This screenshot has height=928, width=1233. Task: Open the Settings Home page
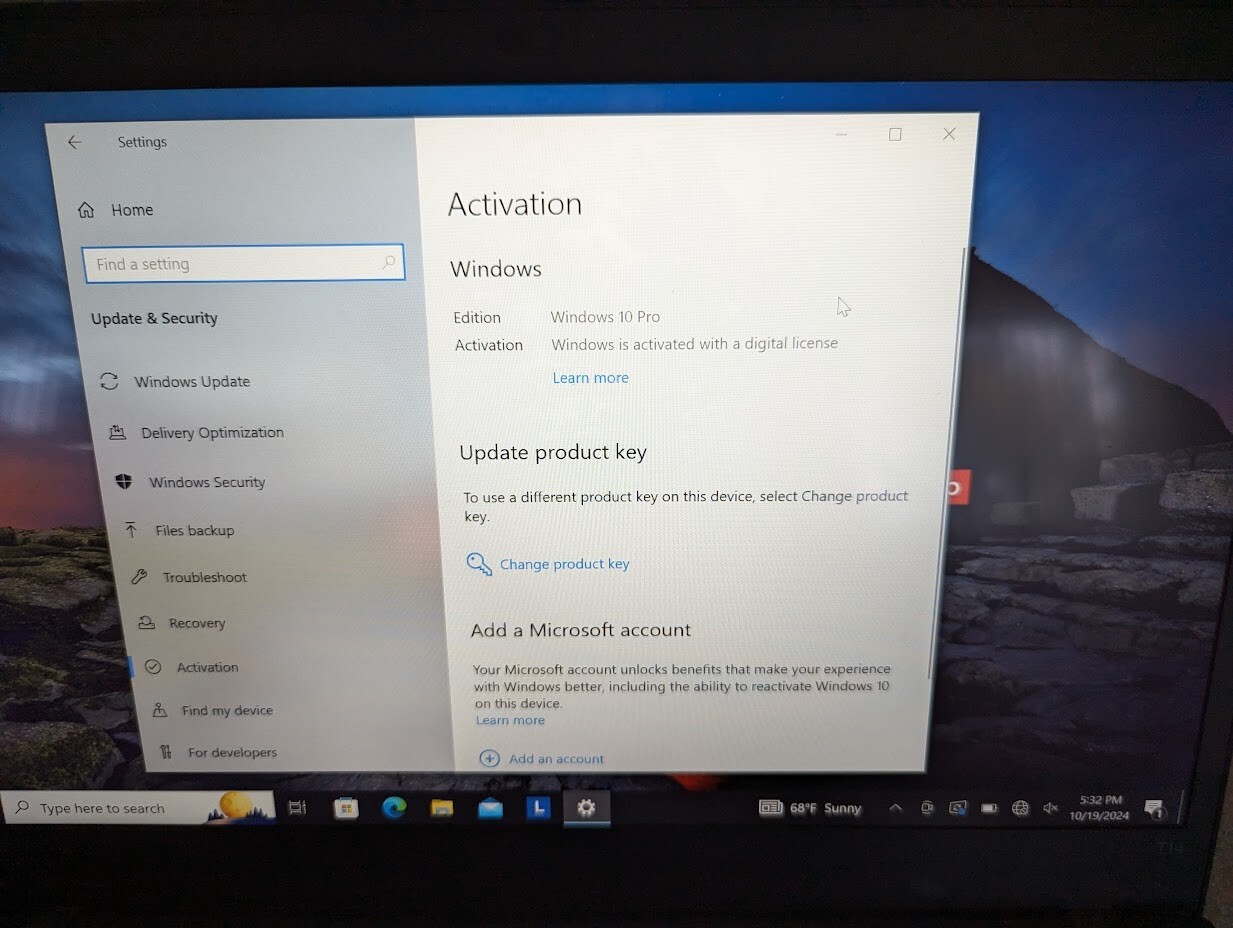tap(116, 209)
